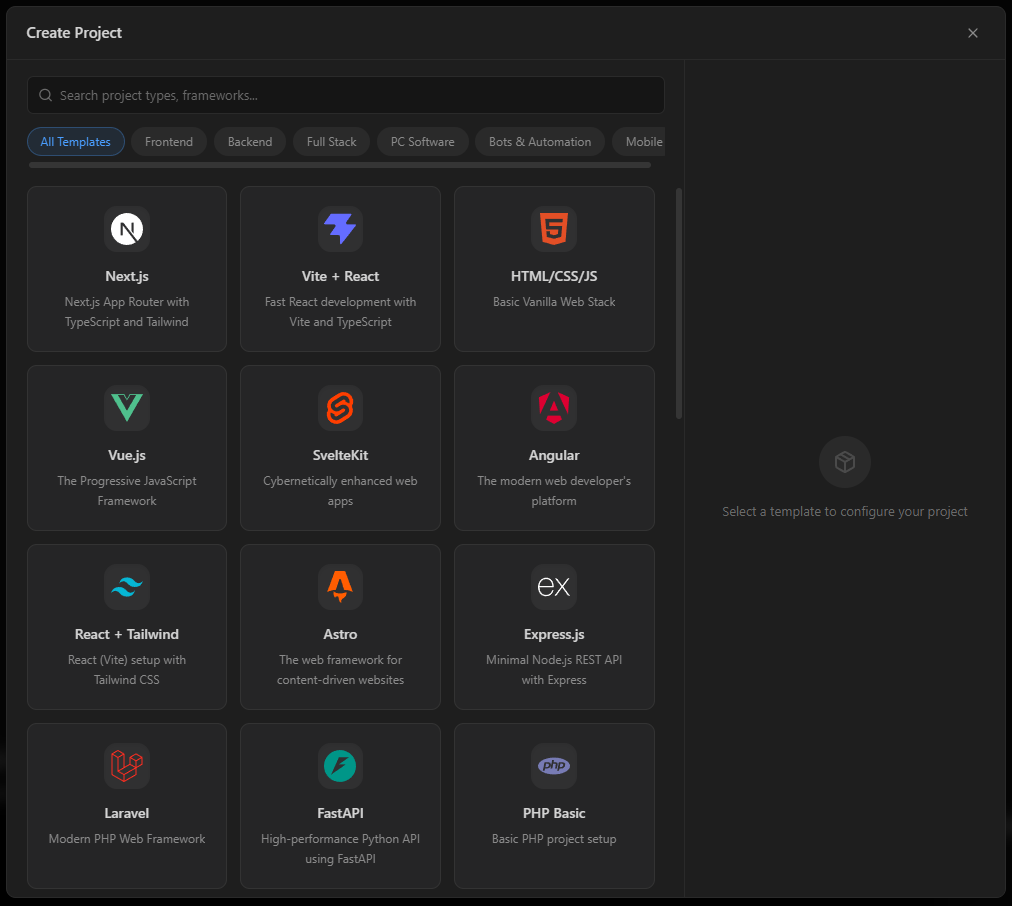Switch to the Bots & Automation tab
The image size is (1012, 906).
click(540, 141)
